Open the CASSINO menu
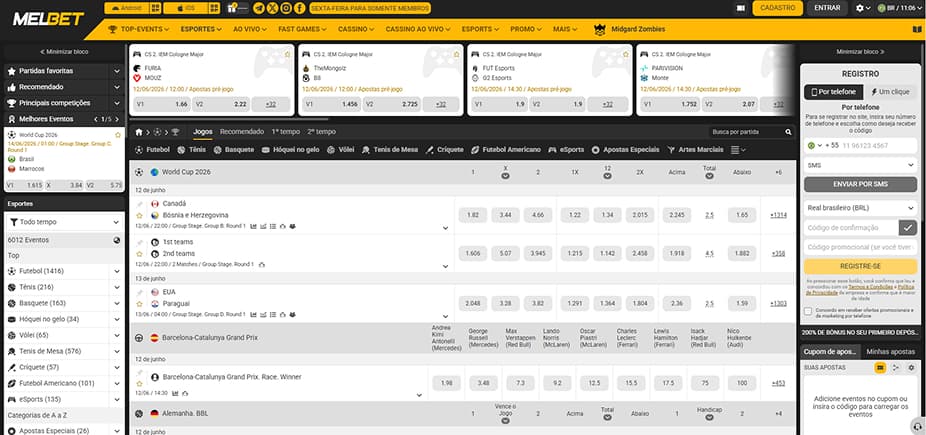The image size is (926, 435). 357,29
